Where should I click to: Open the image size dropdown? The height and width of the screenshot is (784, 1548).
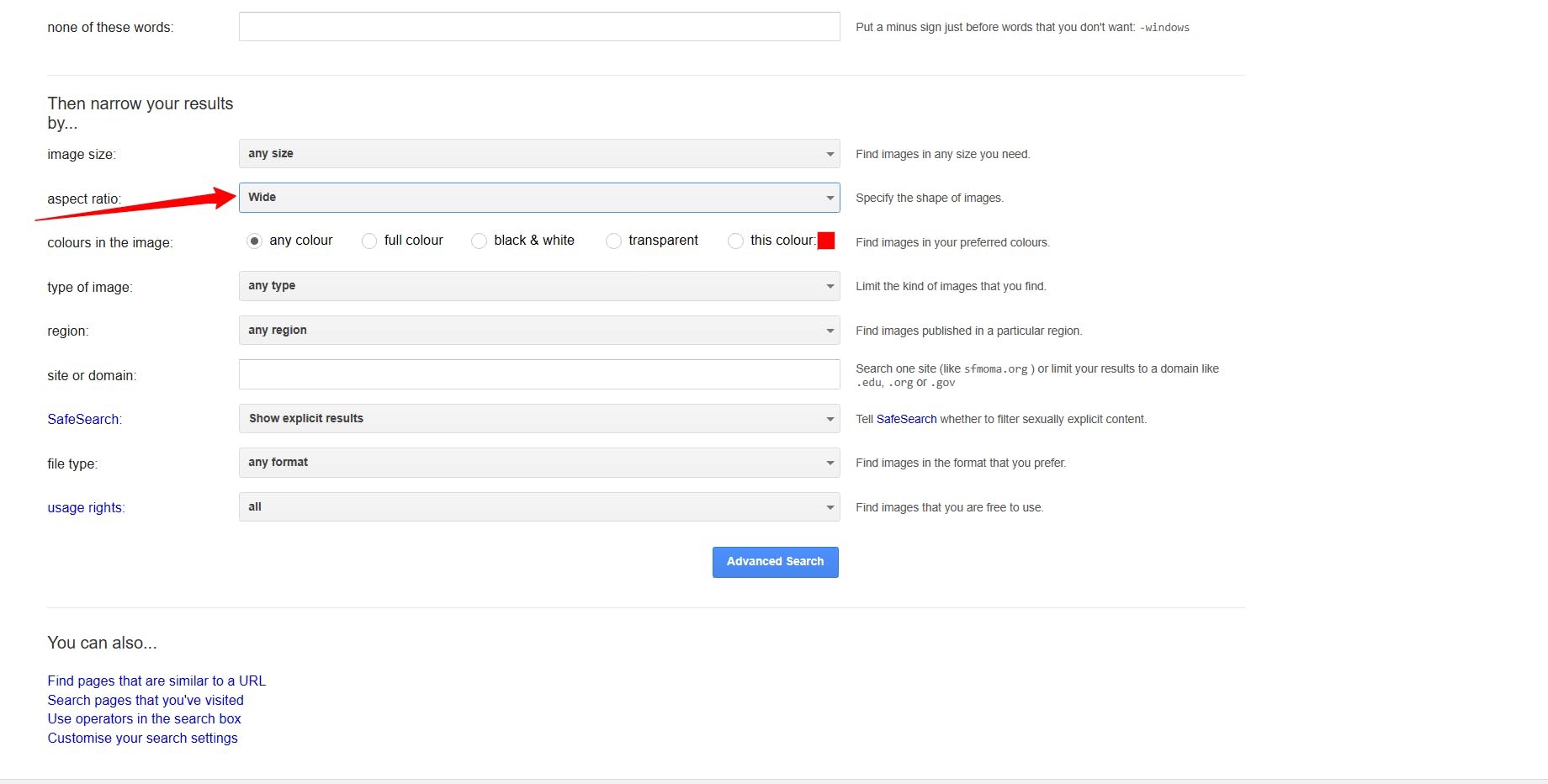(x=539, y=154)
